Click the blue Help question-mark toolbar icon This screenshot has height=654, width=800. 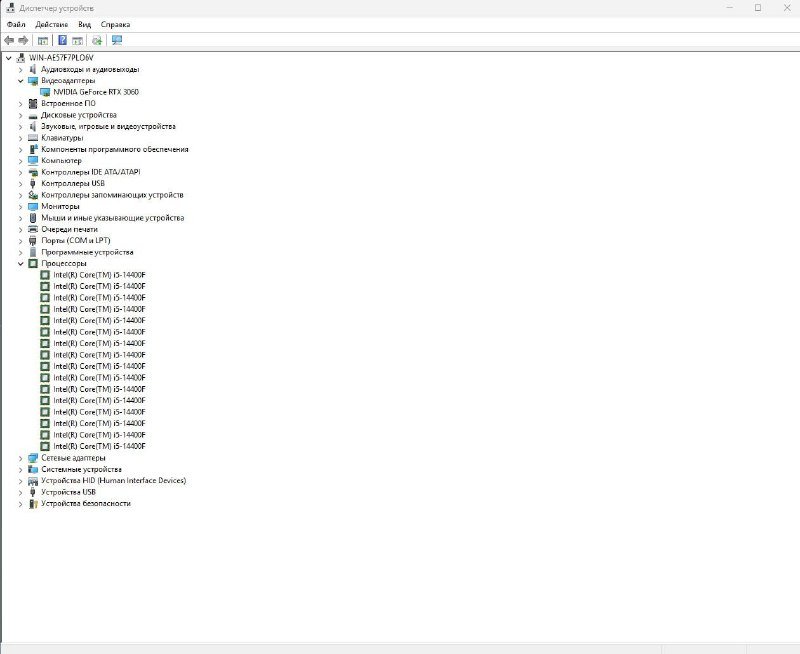tap(62, 40)
